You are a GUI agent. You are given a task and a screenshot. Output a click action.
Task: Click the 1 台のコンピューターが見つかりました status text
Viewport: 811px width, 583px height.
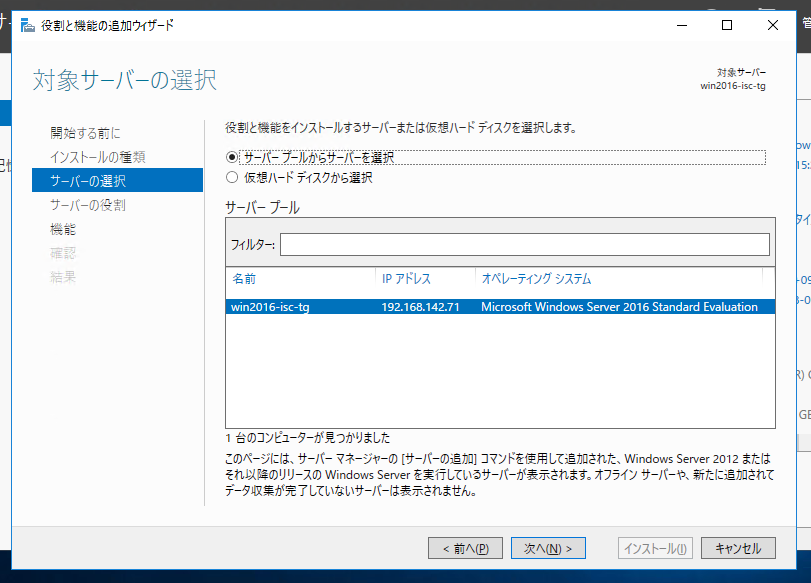tap(308, 438)
